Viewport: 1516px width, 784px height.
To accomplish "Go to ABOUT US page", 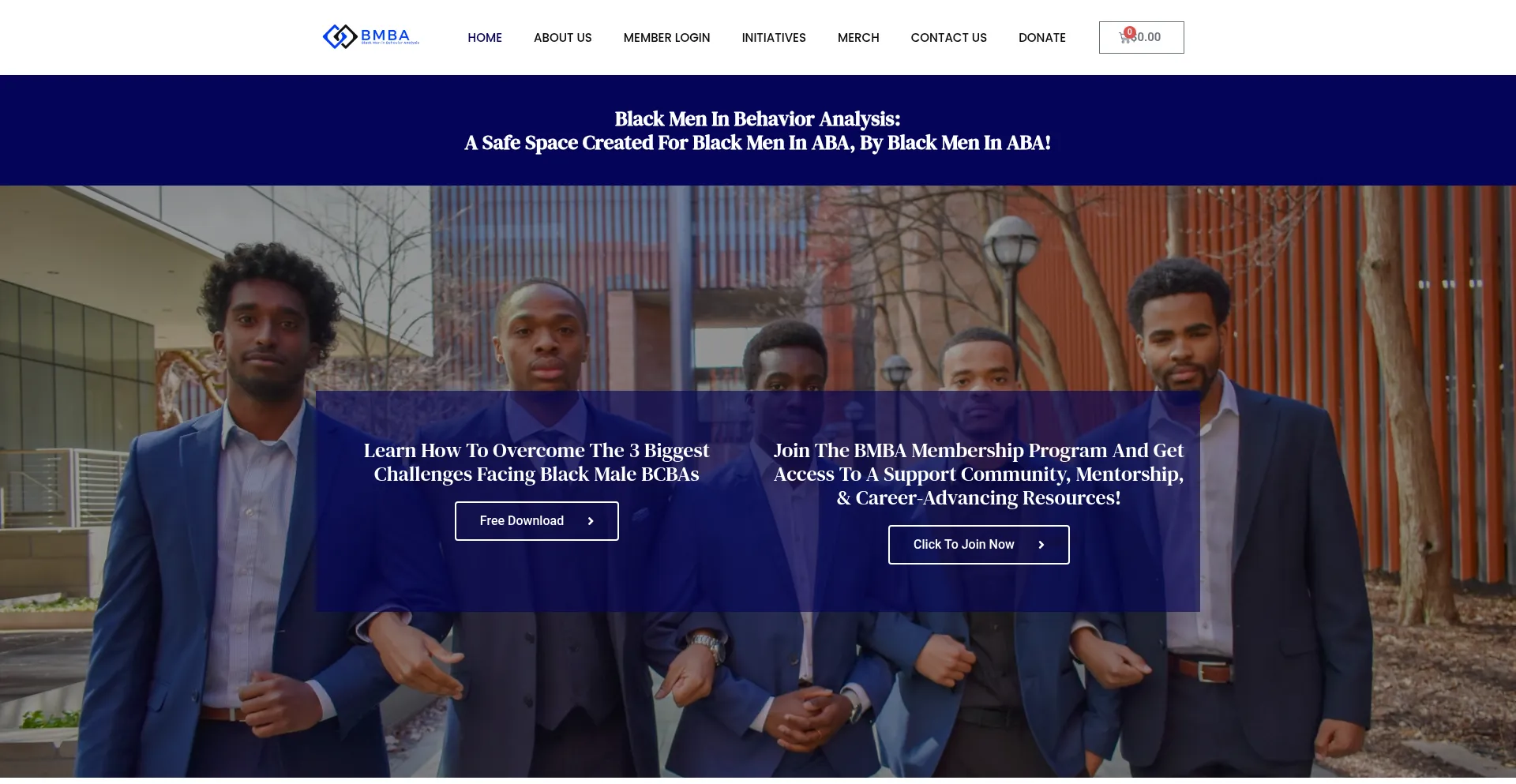I will (x=563, y=37).
